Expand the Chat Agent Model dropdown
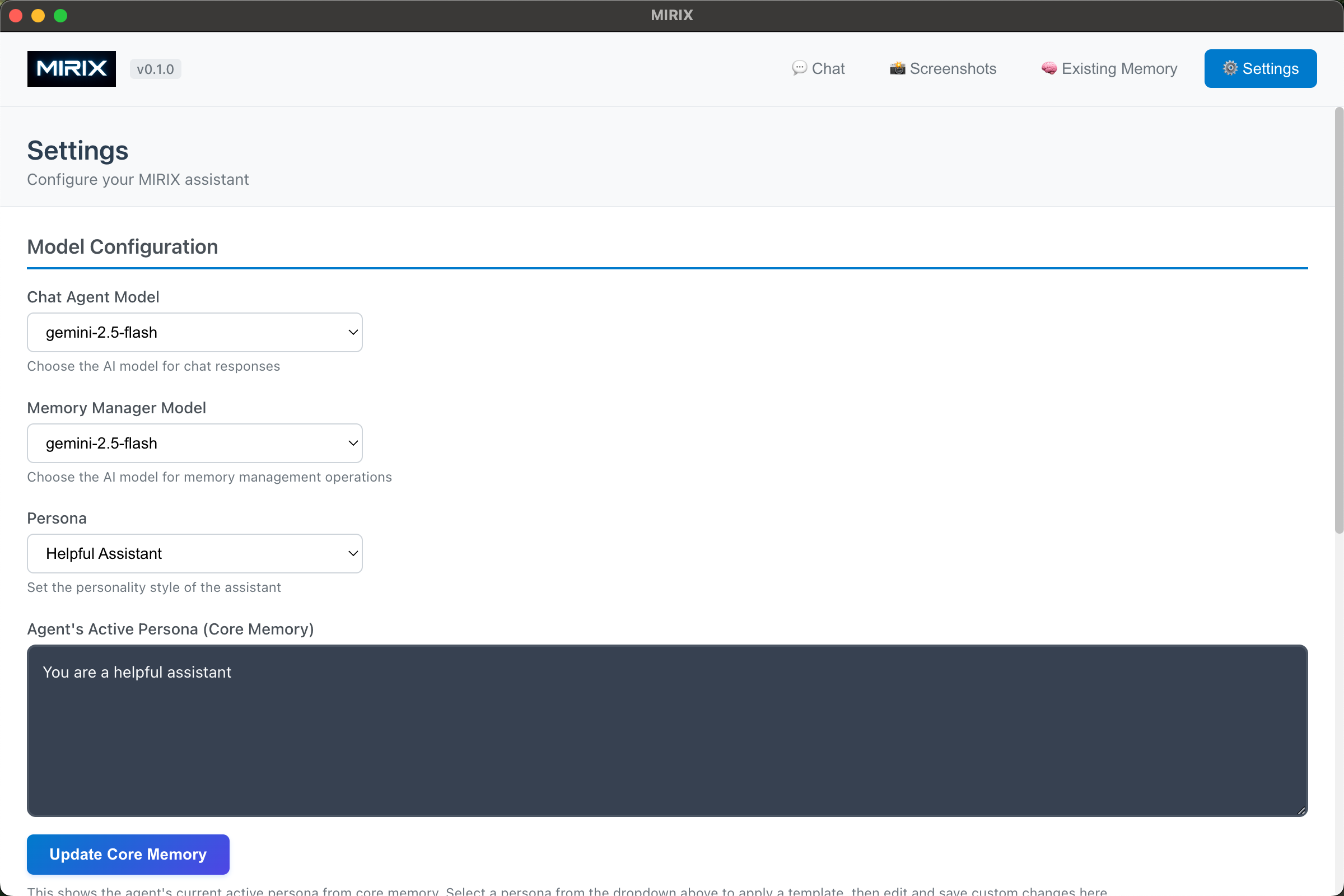The height and width of the screenshot is (896, 1344). click(x=195, y=332)
